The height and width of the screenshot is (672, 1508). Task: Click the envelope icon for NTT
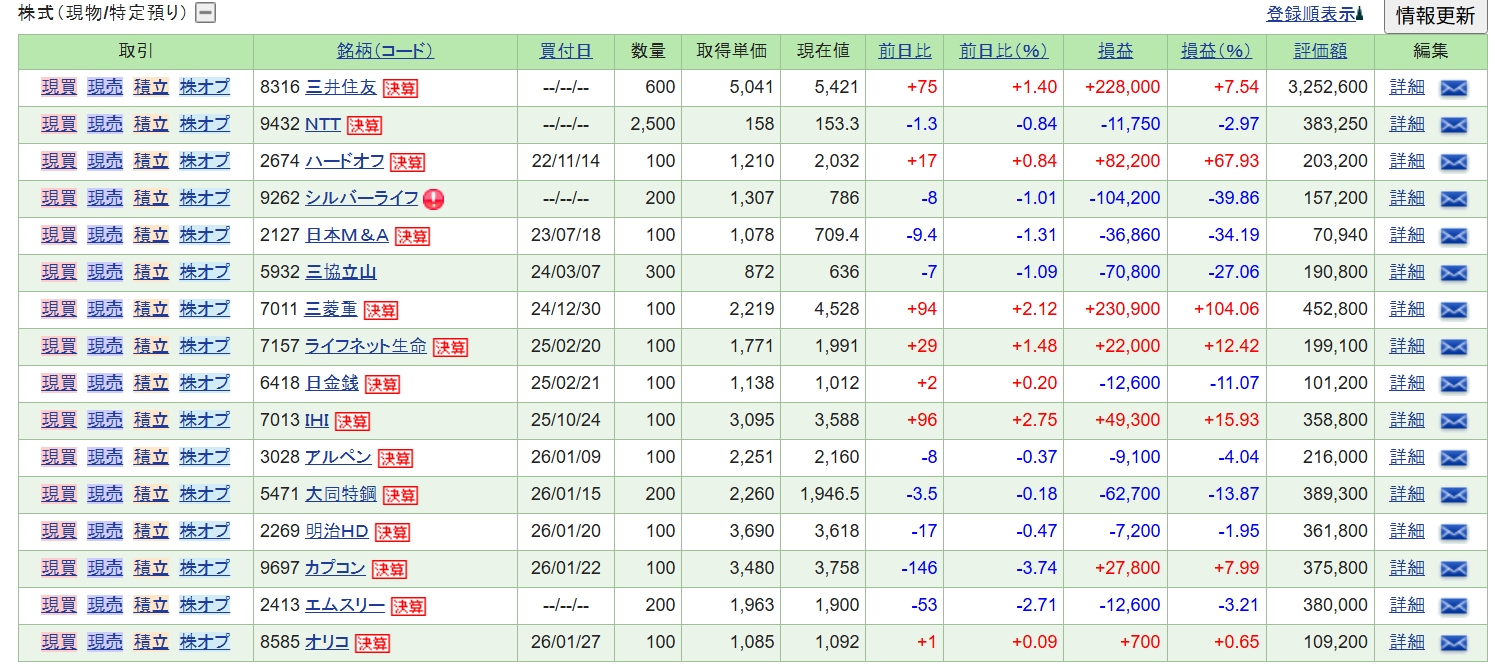pos(1452,125)
